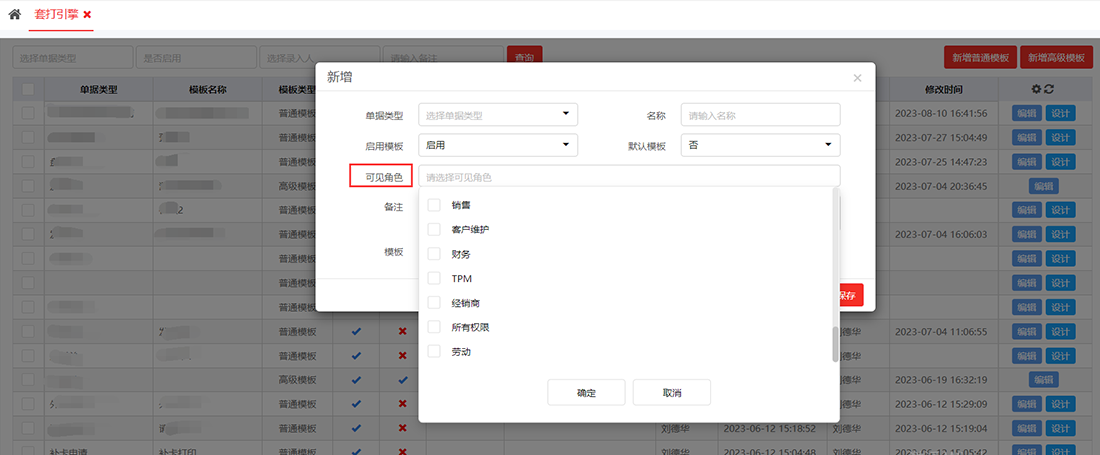Close the 套打引擎 tab with red X
Screen dimensions: 1100x455
(87, 15)
